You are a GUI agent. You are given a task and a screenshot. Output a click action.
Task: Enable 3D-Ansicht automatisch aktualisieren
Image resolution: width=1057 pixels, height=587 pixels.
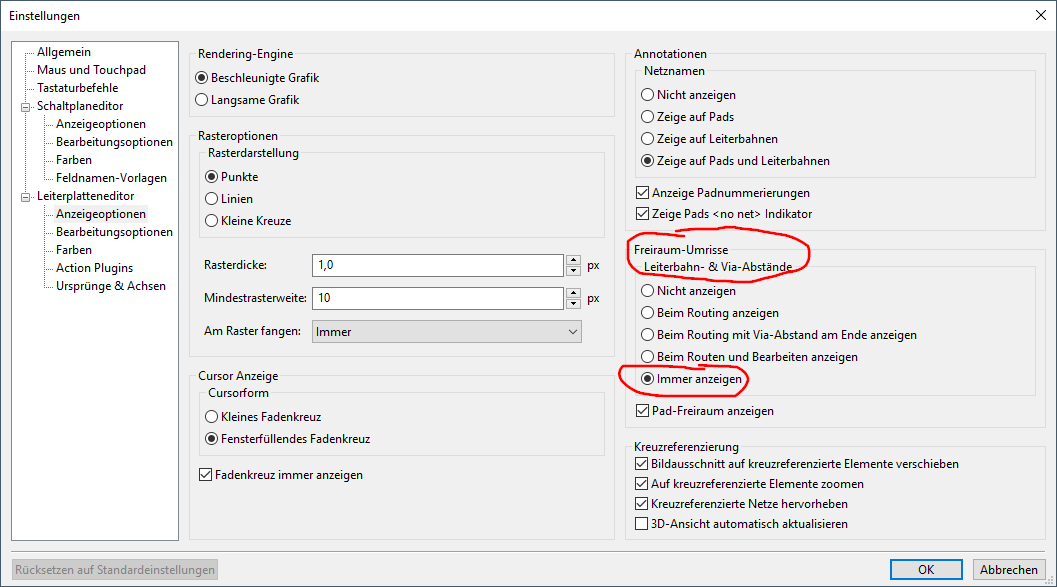pyautogui.click(x=742, y=524)
